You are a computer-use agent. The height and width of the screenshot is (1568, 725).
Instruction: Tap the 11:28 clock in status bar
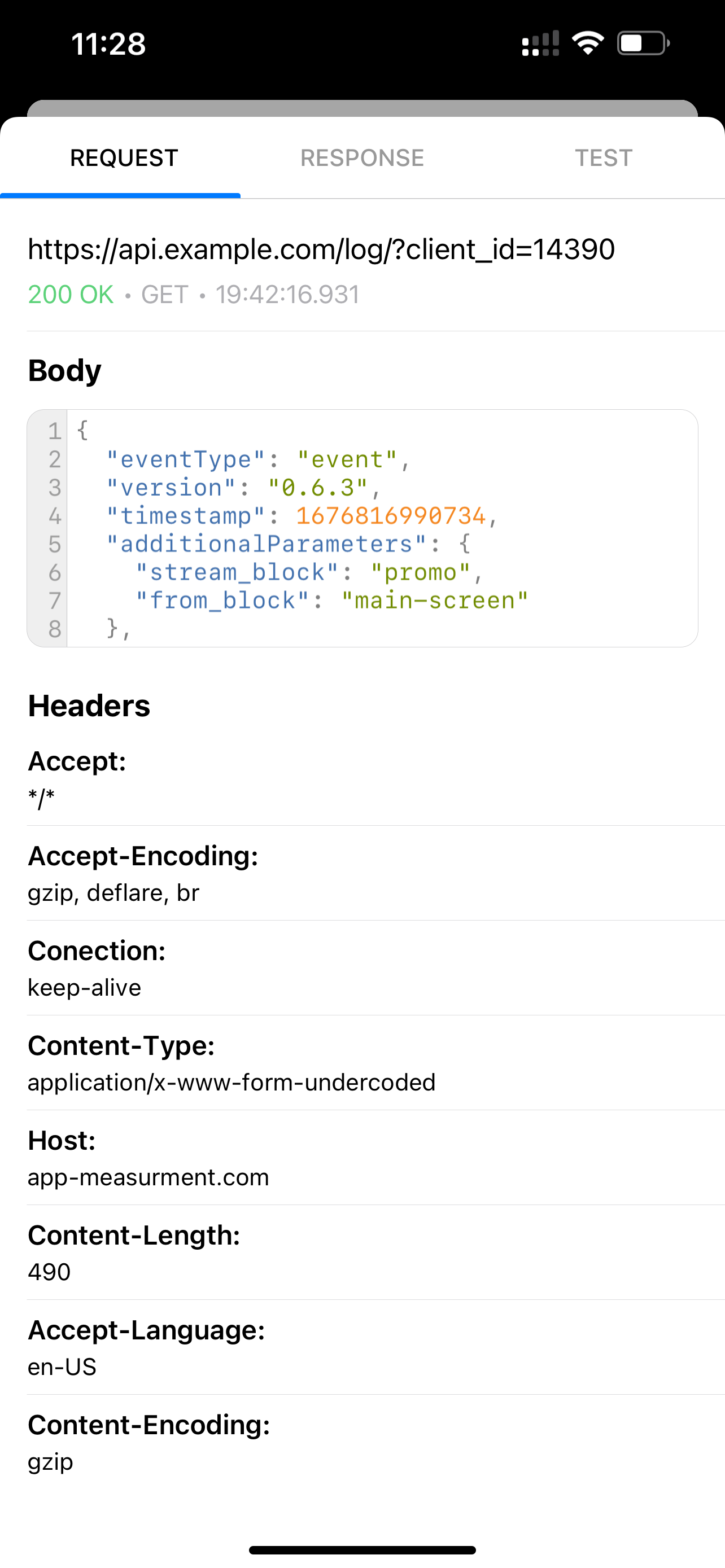coord(109,44)
